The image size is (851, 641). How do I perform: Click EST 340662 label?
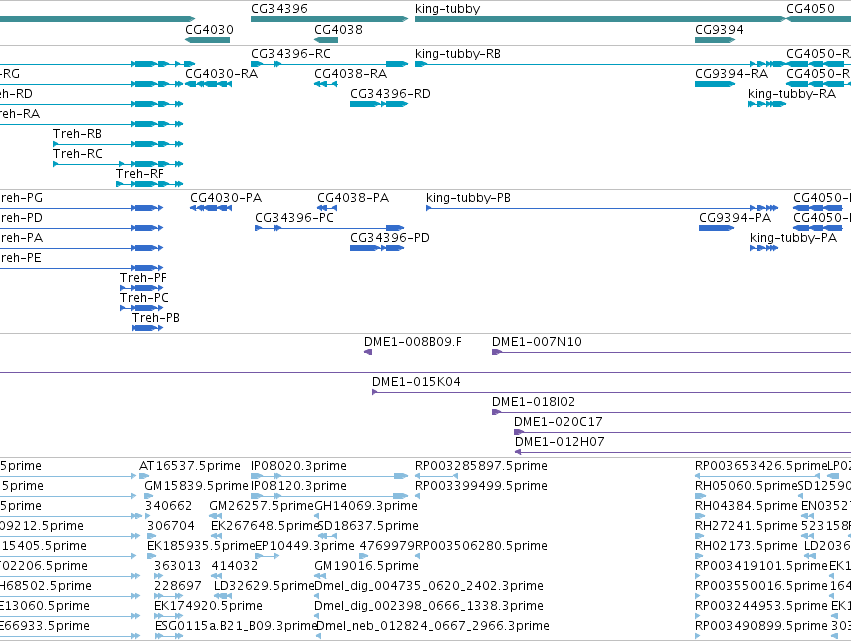coord(168,506)
